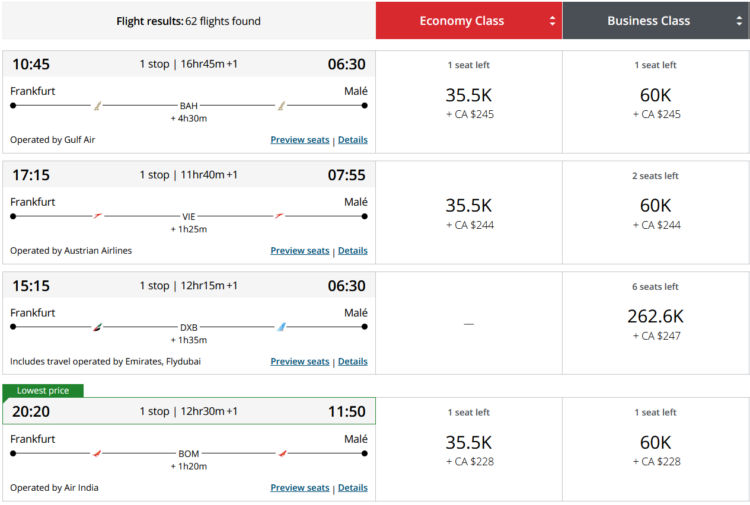Image resolution: width=750 pixels, height=505 pixels.
Task: Click the 20:20 Frankfurt to Malé flight header
Action: [188, 411]
